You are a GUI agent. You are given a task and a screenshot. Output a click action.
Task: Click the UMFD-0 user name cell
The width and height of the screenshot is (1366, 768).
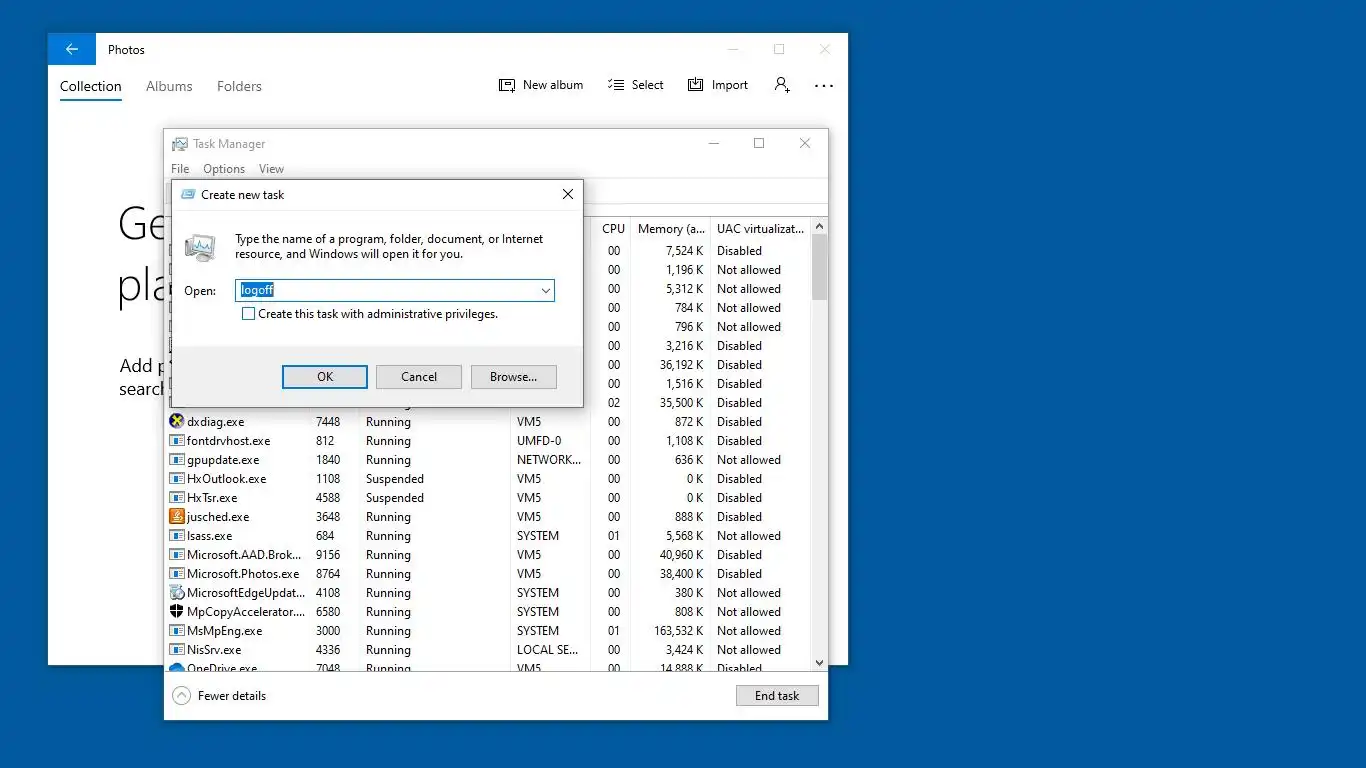(x=539, y=441)
